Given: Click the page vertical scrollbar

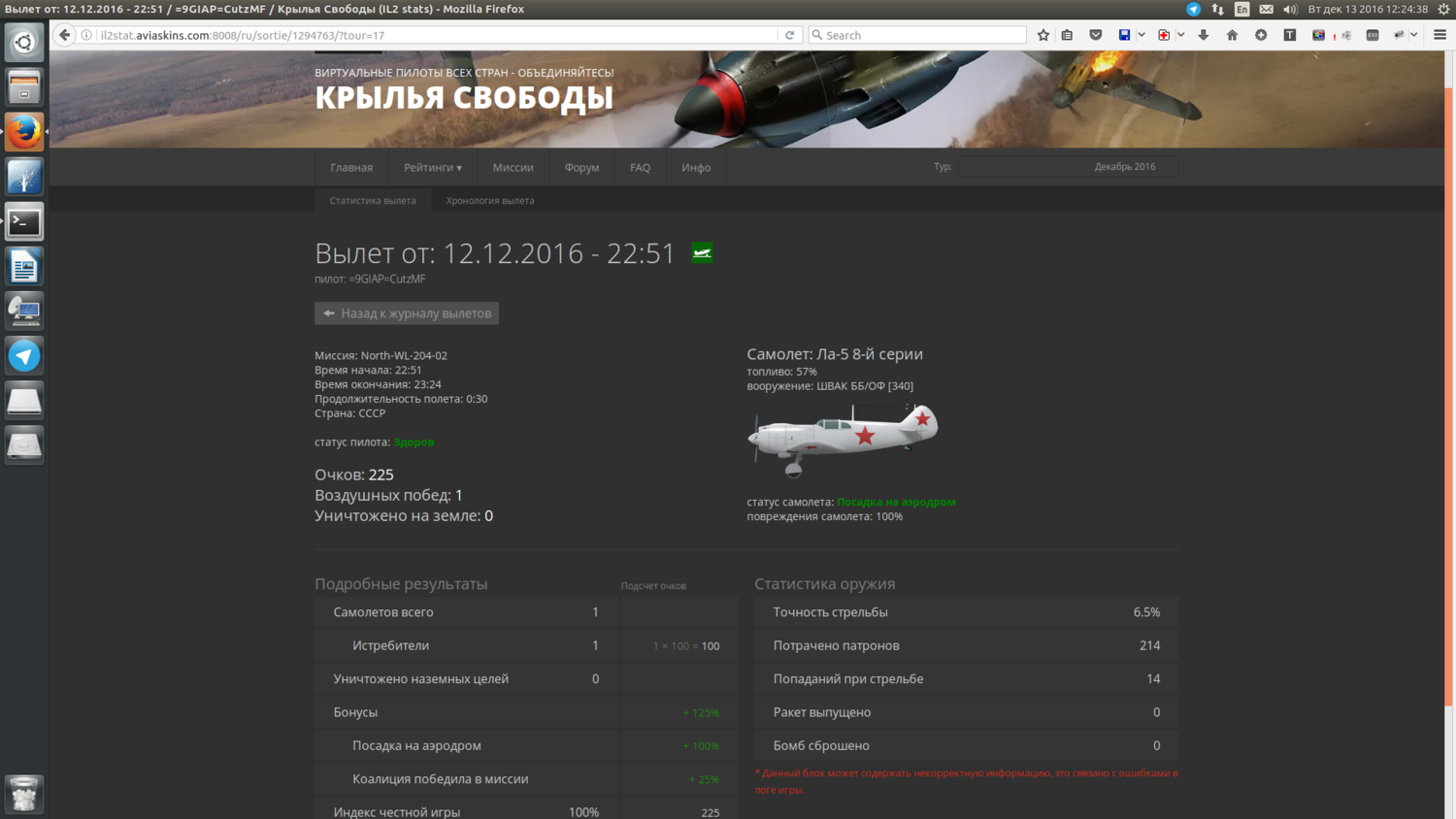Looking at the screenshot, I should click(x=1449, y=388).
